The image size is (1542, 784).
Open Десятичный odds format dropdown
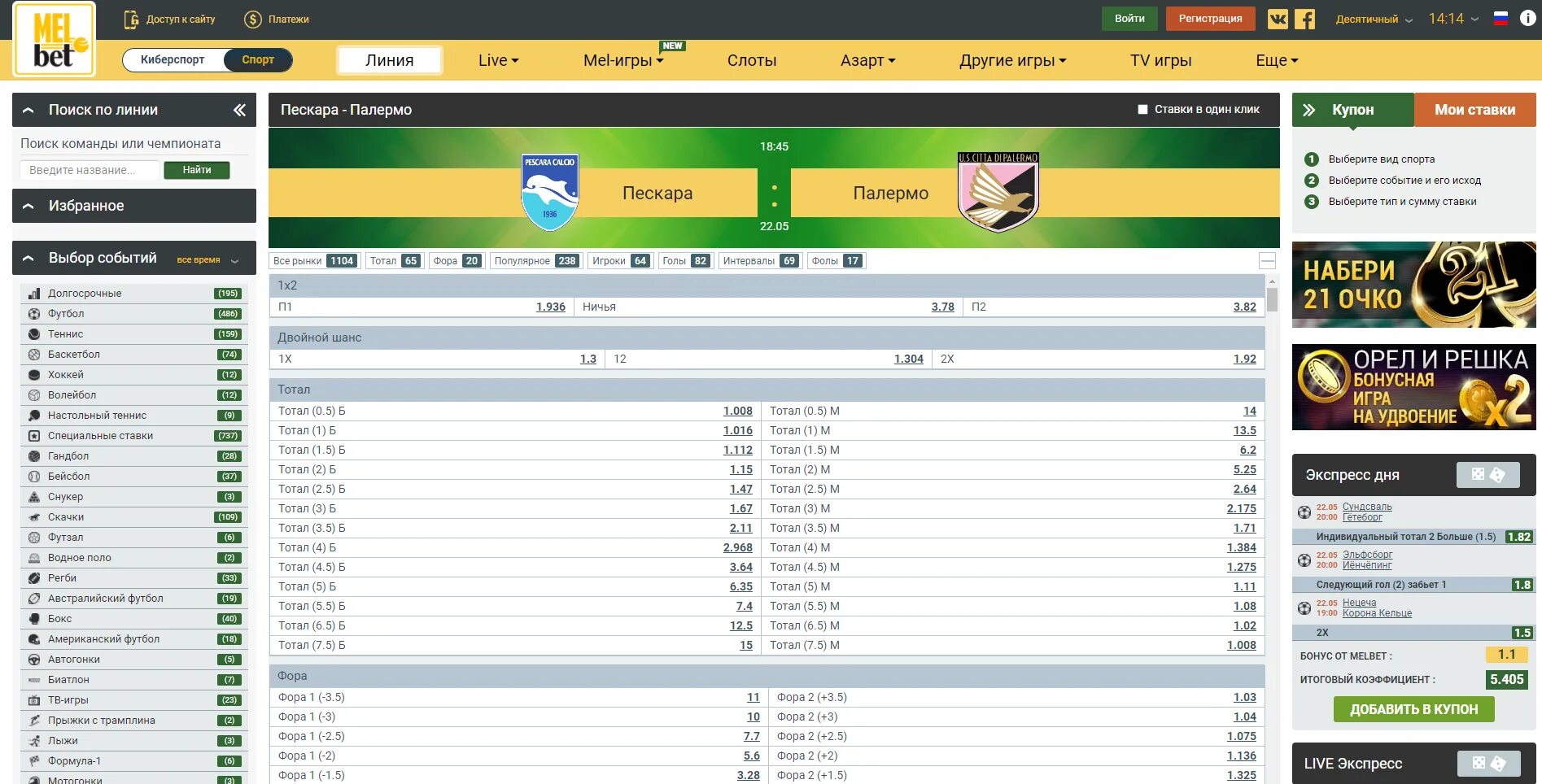point(1374,19)
